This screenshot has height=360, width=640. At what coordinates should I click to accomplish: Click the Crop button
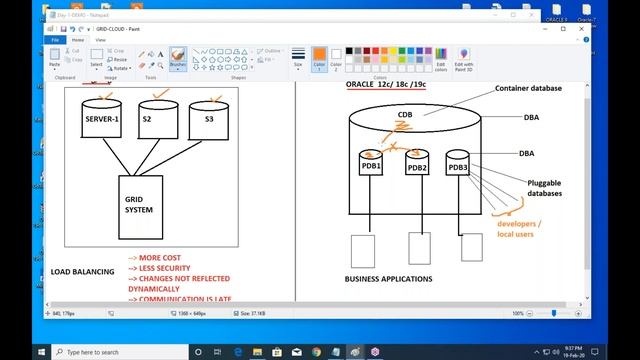(x=116, y=51)
